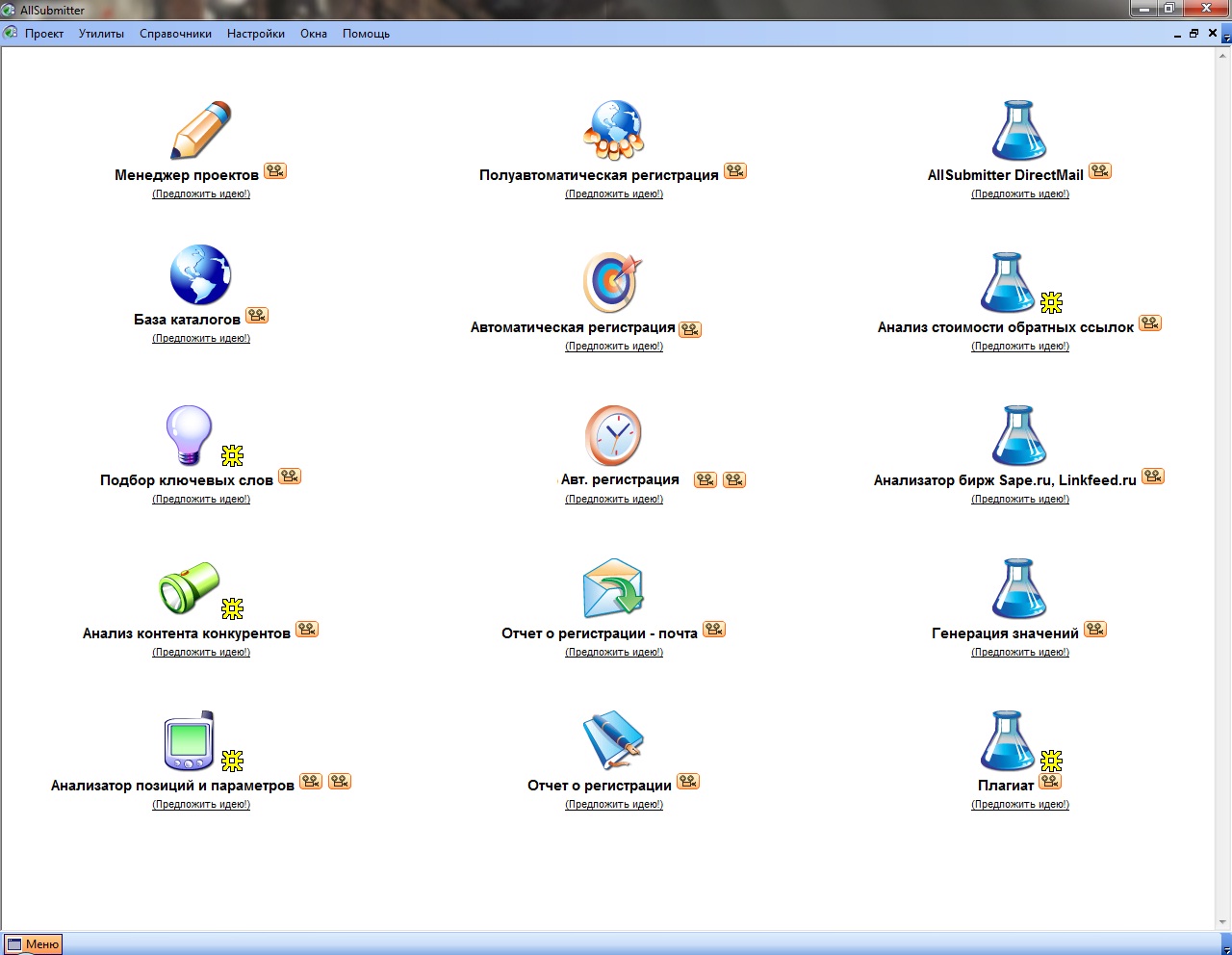Click the Менеджер проектов text label
Screen dimensions: 1232x955
click(x=187, y=175)
